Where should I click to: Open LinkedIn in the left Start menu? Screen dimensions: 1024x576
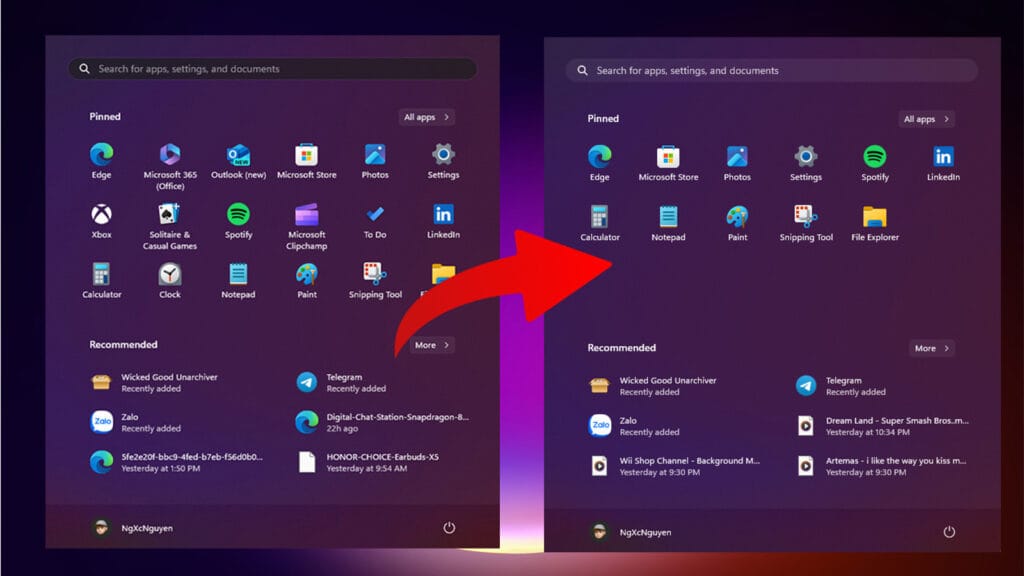pyautogui.click(x=443, y=221)
